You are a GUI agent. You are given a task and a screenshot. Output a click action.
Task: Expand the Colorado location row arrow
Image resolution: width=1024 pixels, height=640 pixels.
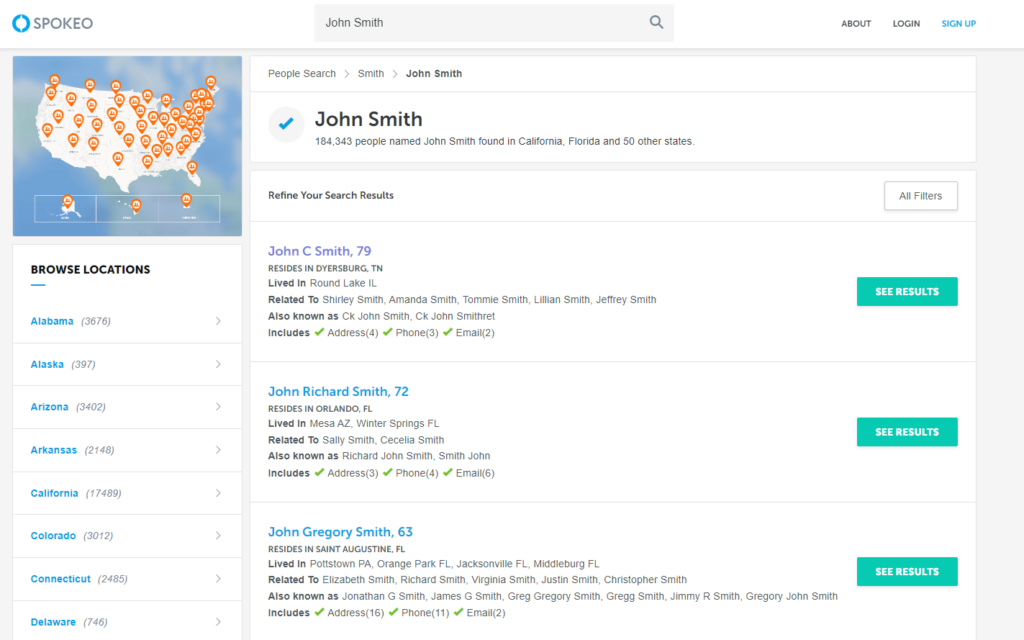[218, 536]
